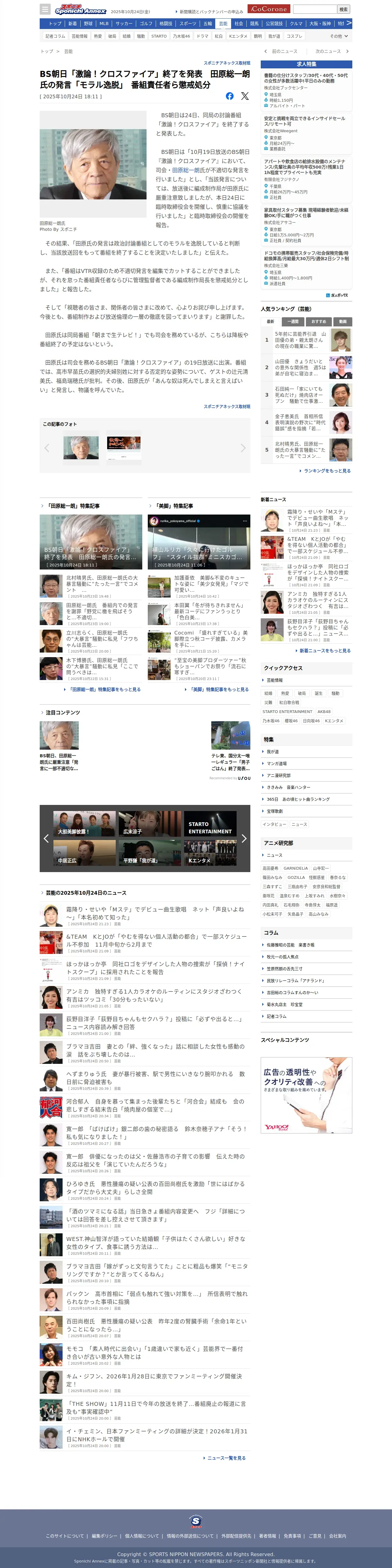Go to next photo in gallery
Screen dimensions: 392x1568
(x=243, y=448)
